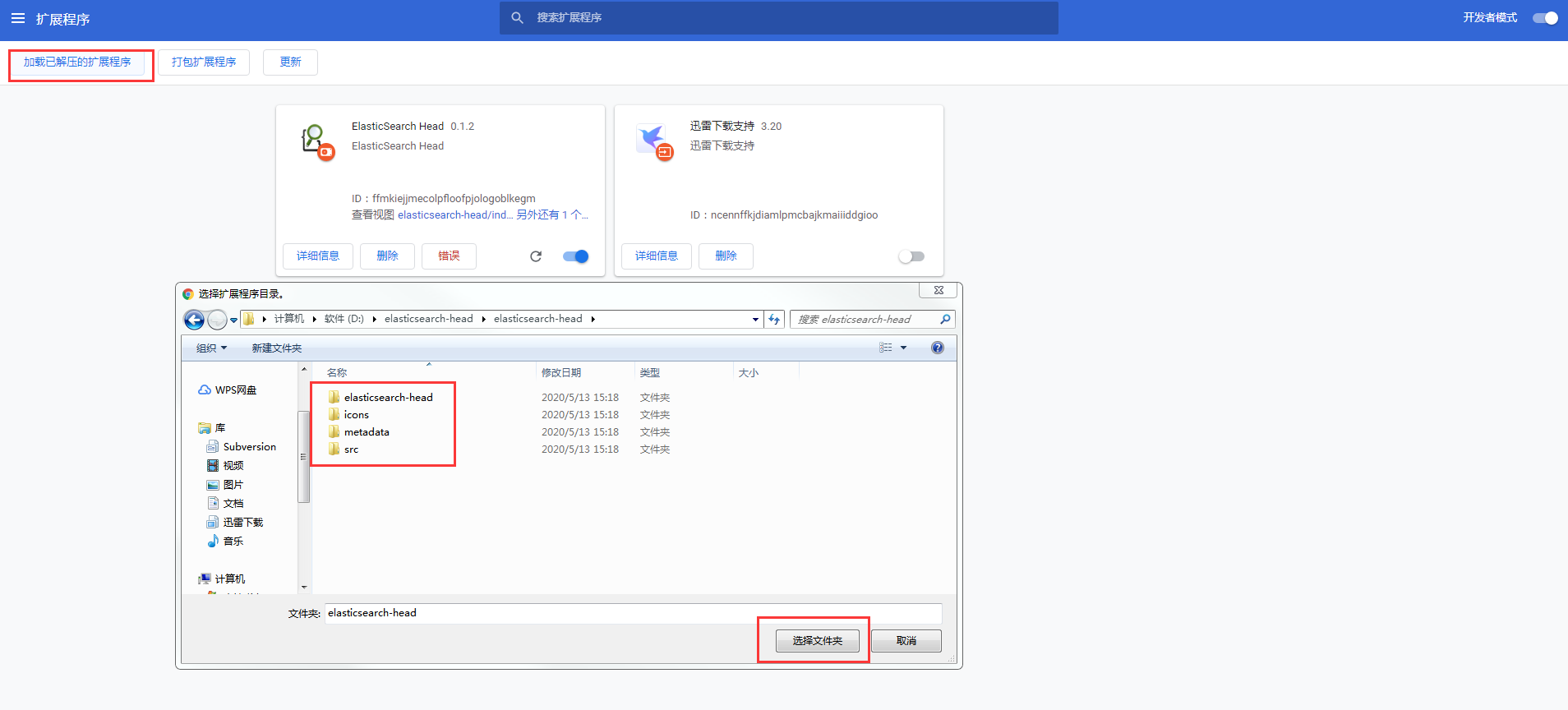Click the 另外还有 1 个… link

click(552, 215)
